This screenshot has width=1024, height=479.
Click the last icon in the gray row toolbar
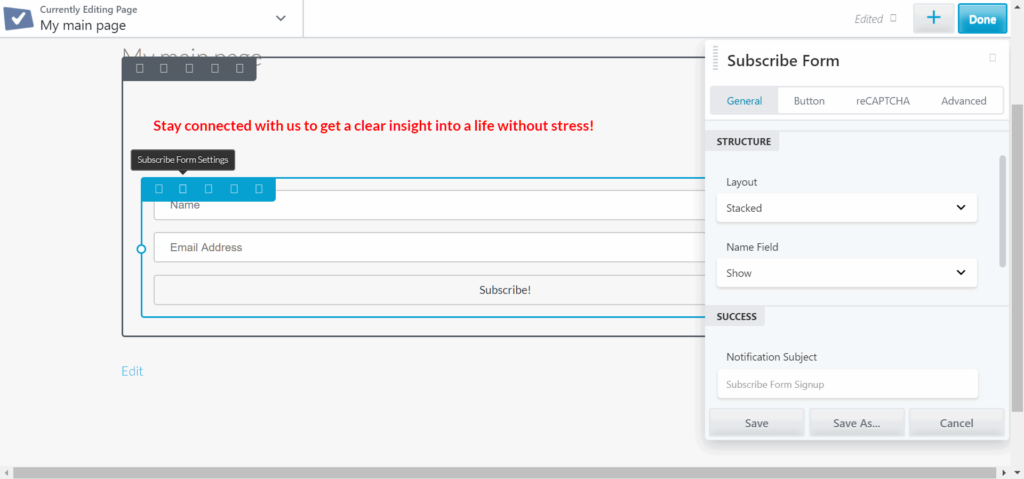(240, 68)
